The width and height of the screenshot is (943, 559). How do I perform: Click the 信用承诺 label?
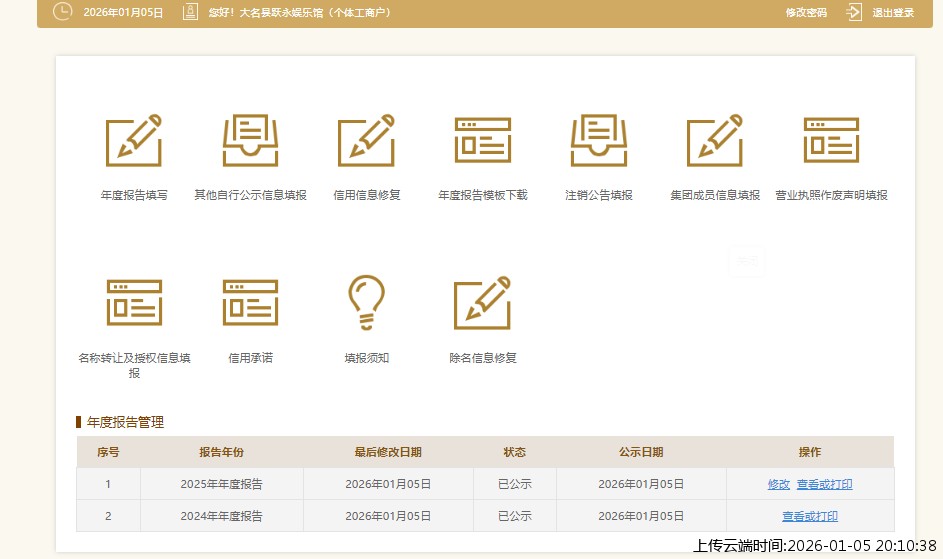coord(250,358)
